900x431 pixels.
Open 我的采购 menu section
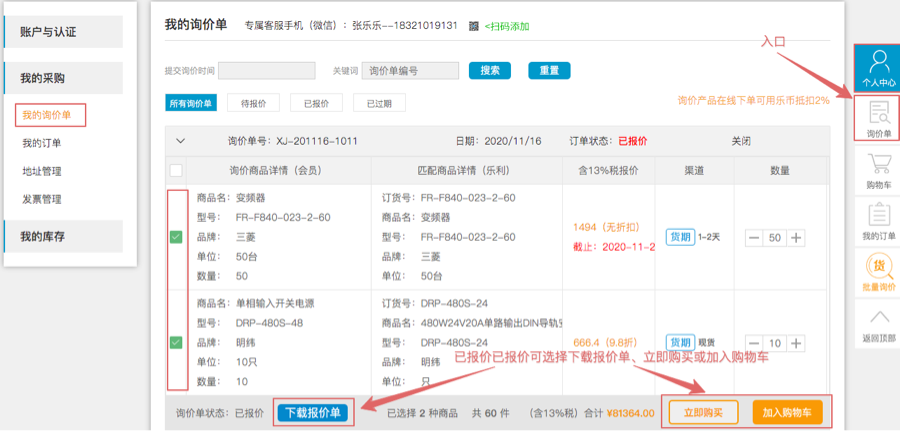point(63,78)
